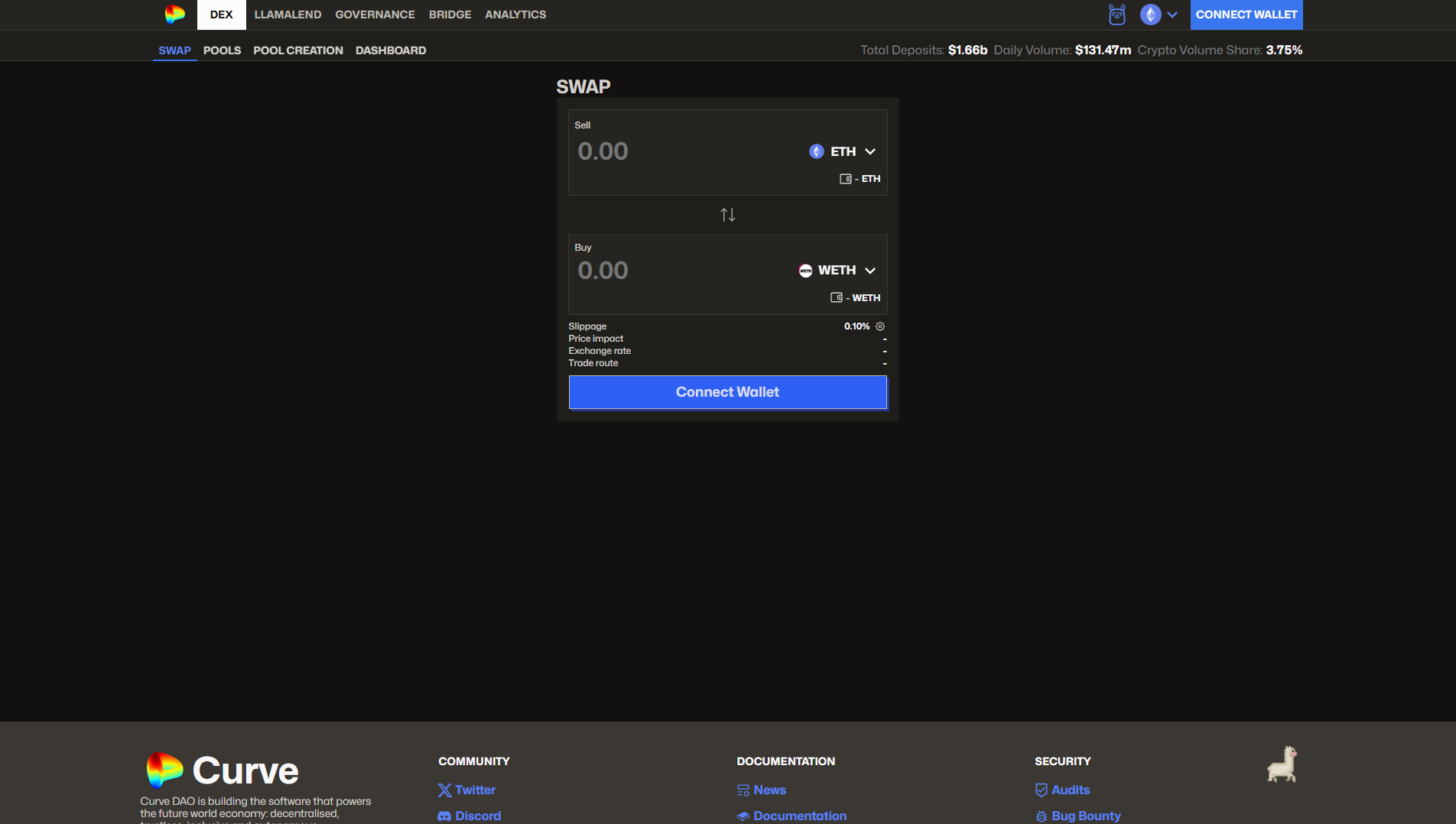1456x824 pixels.
Task: Click the wallet balance icon for WETH
Action: click(x=837, y=298)
